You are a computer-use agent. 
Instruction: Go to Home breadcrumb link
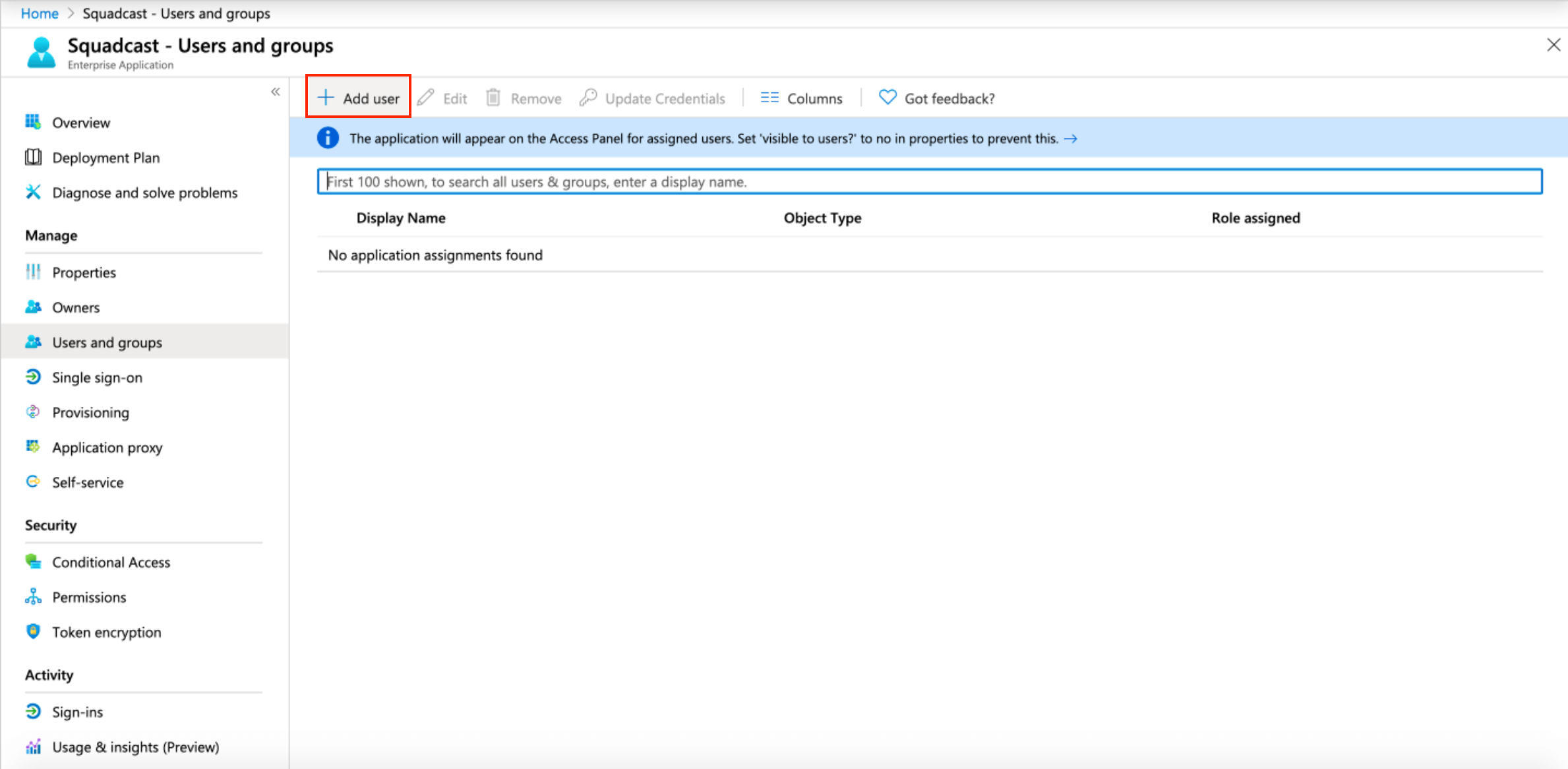click(x=40, y=13)
